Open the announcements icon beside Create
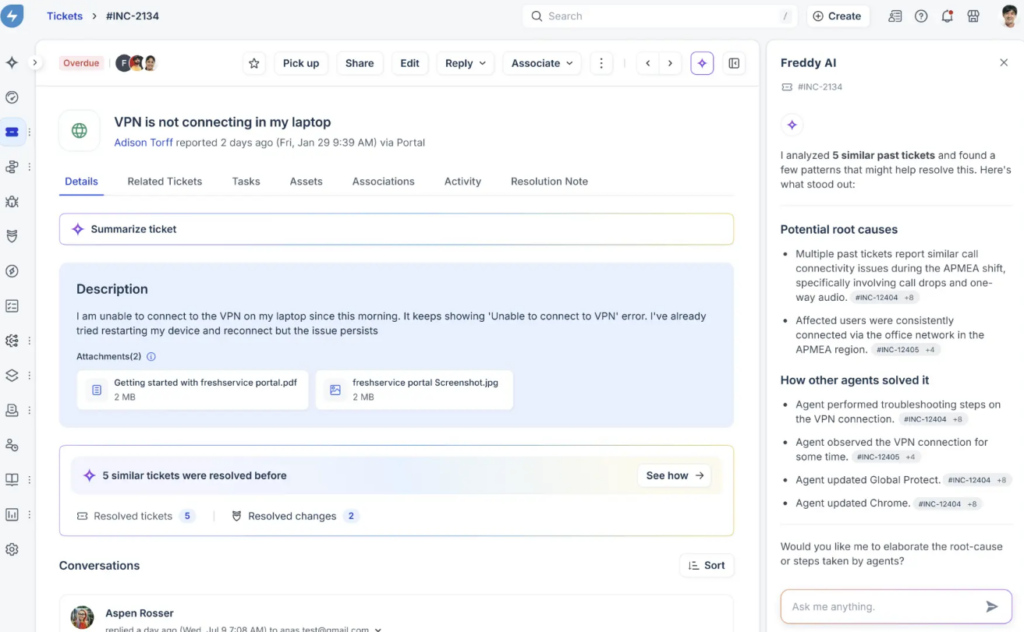The width and height of the screenshot is (1024, 632). pyautogui.click(x=895, y=16)
